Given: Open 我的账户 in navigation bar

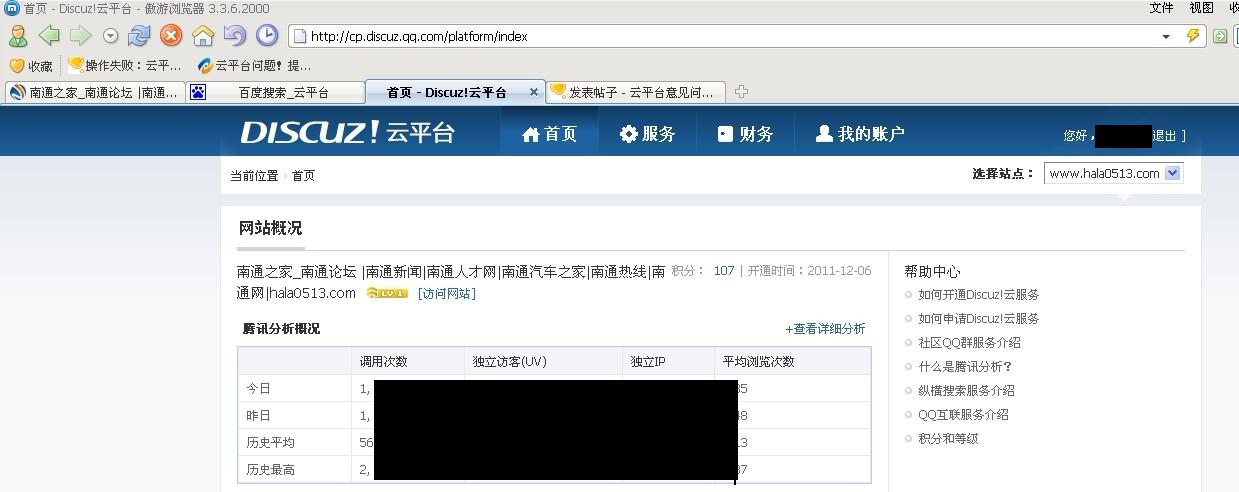Looking at the screenshot, I should pos(860,134).
